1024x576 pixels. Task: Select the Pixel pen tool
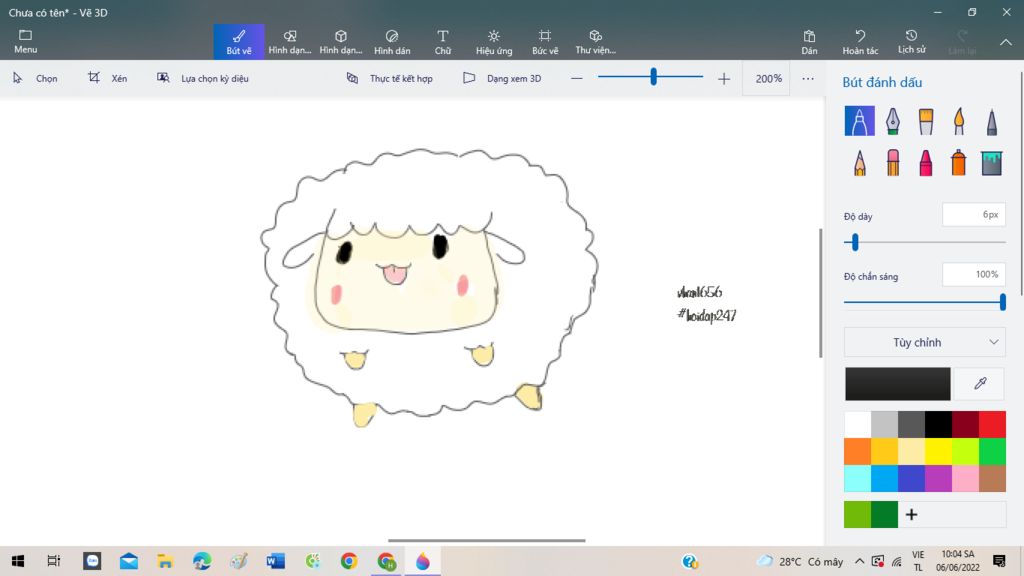[991, 121]
